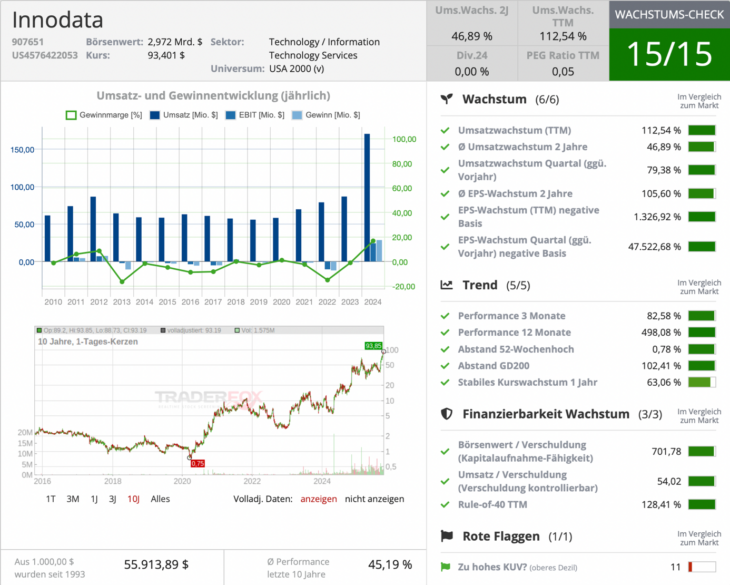730x585 pixels.
Task: Click the anzeigen link for Volladj. Daten
Action: (319, 498)
